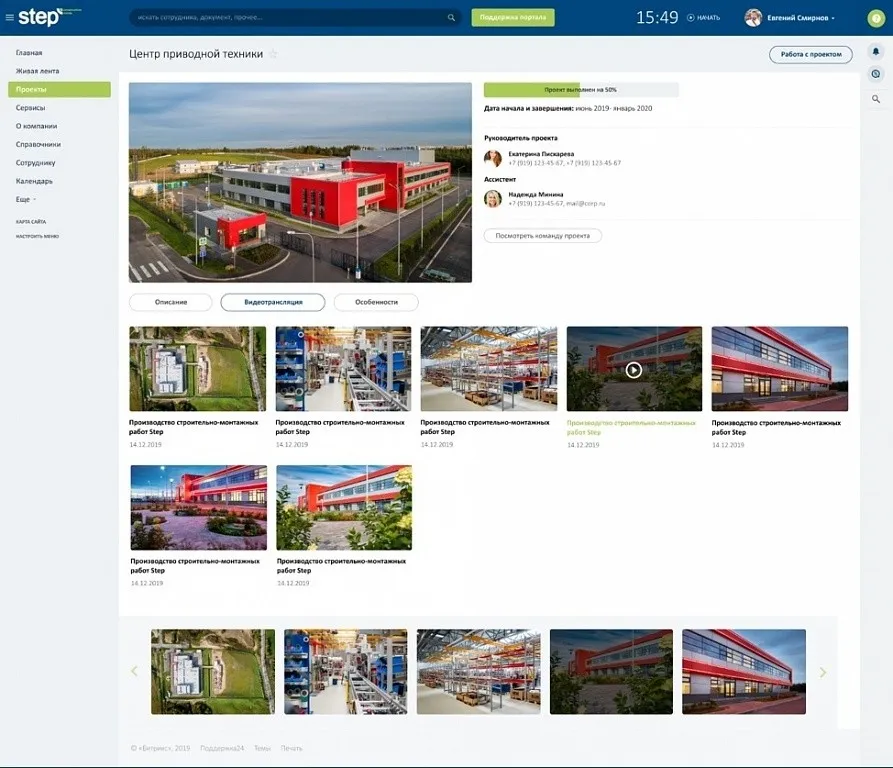The width and height of the screenshot is (893, 768).
Task: Click the search magnifier in top search bar
Action: 451,17
